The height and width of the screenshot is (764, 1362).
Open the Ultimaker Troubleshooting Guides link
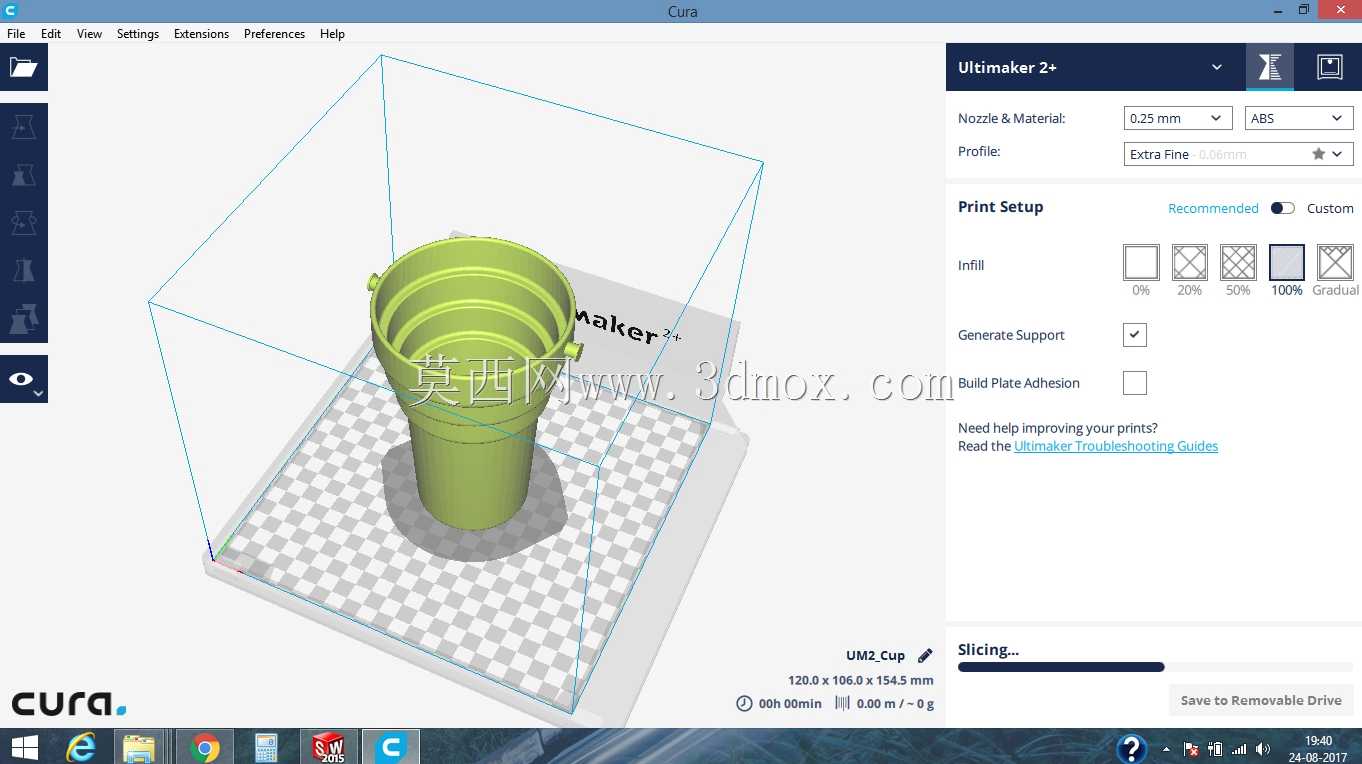[1116, 446]
